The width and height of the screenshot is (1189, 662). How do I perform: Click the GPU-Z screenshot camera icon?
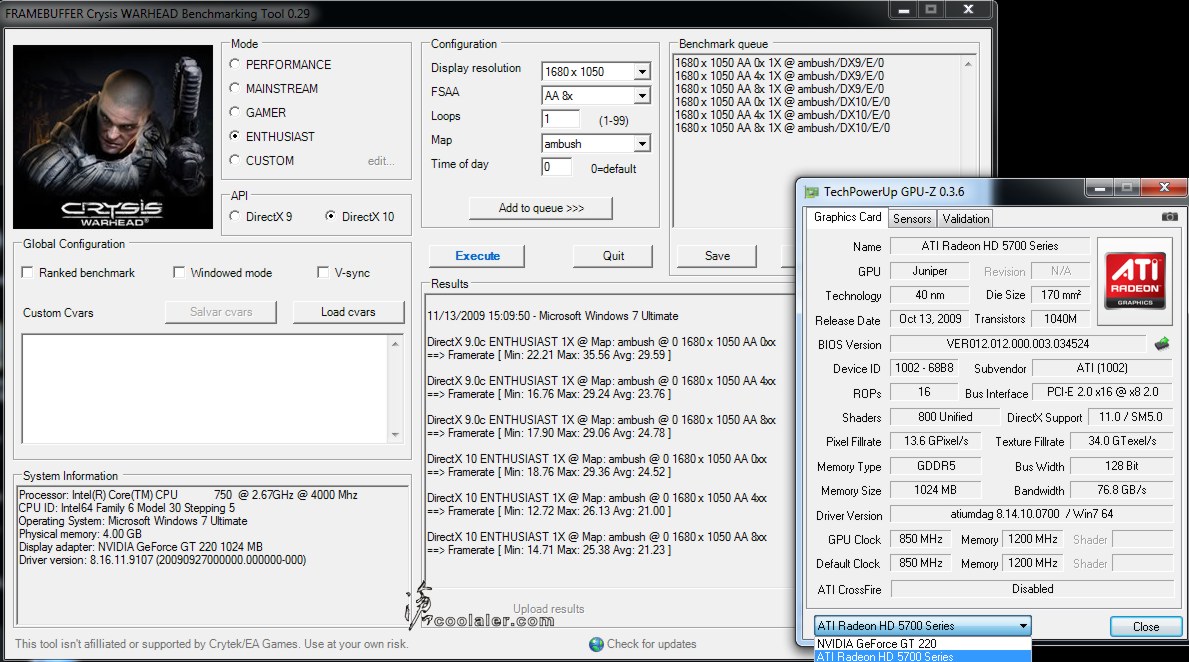point(1169,217)
